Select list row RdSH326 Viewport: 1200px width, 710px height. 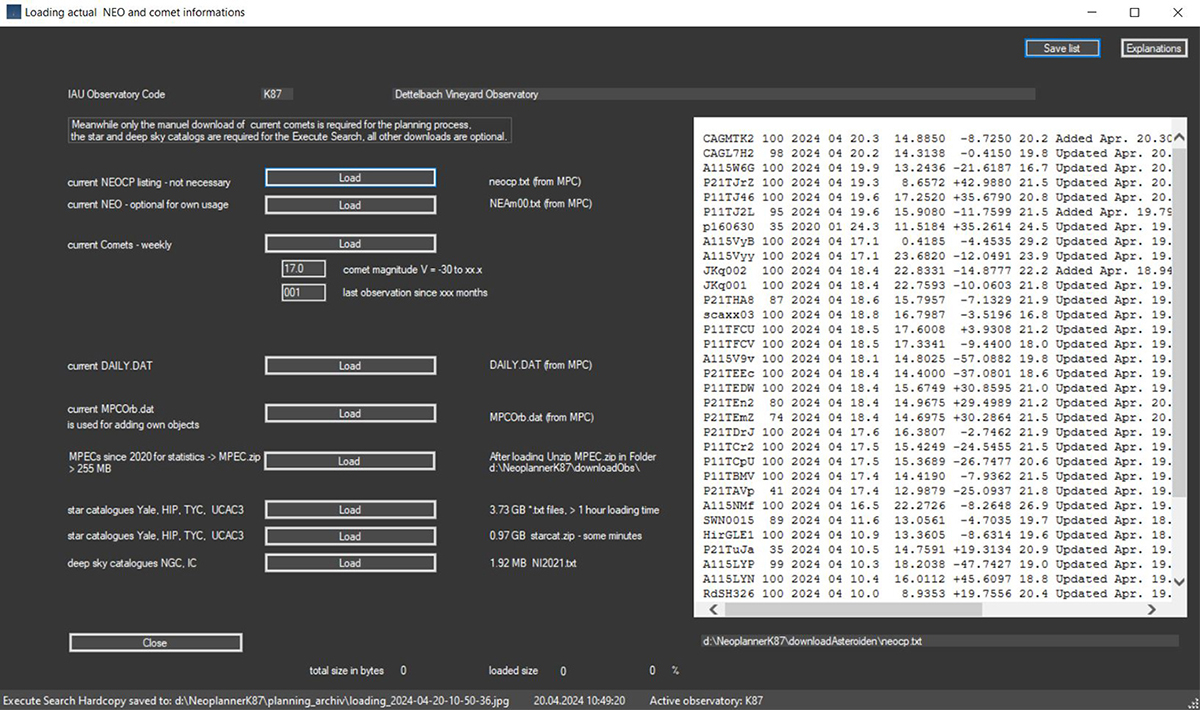tap(938, 592)
